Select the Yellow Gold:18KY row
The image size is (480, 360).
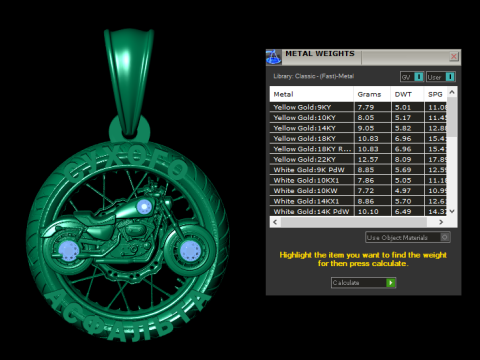point(358,138)
